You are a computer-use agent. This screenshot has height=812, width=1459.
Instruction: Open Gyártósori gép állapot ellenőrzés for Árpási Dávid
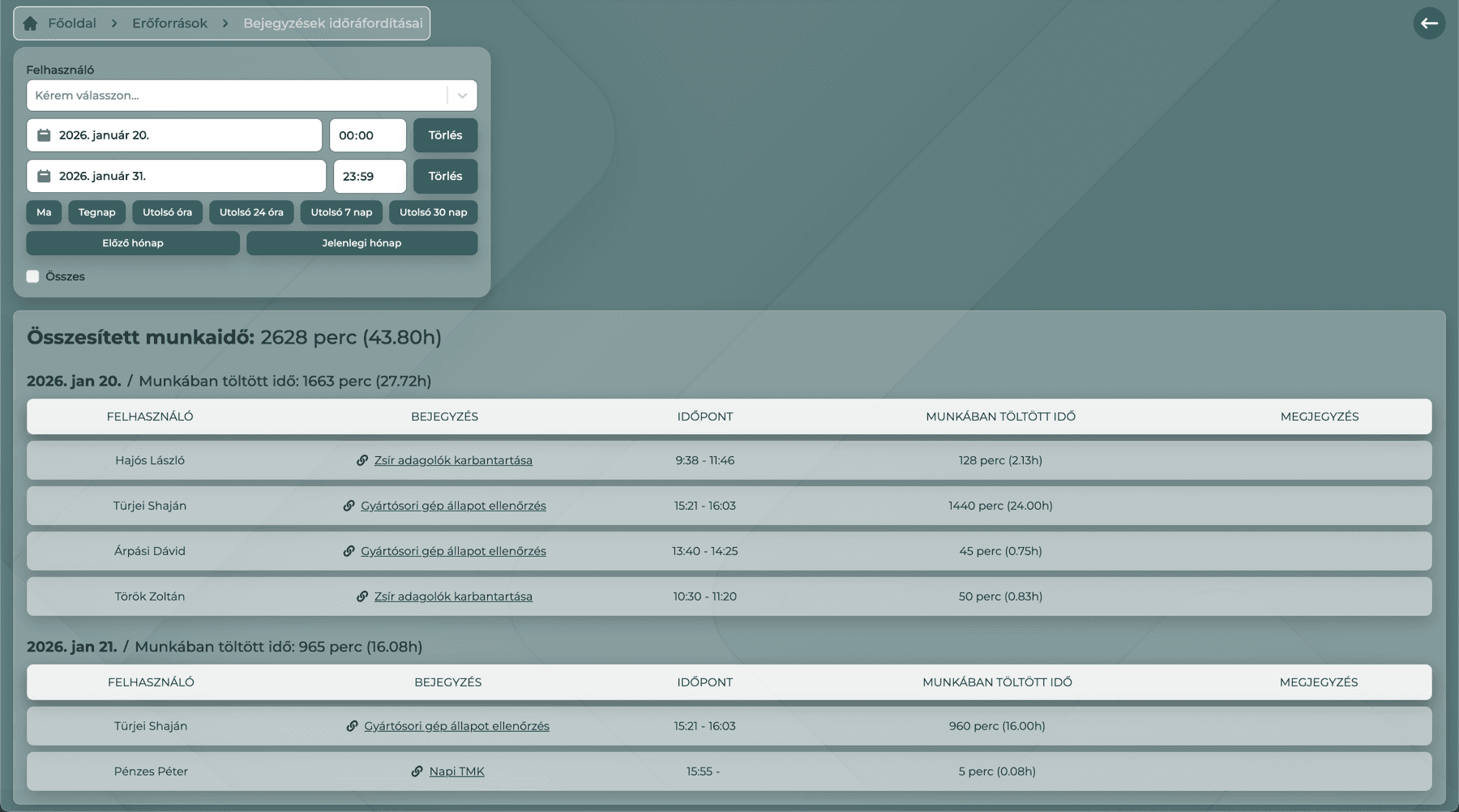point(453,551)
